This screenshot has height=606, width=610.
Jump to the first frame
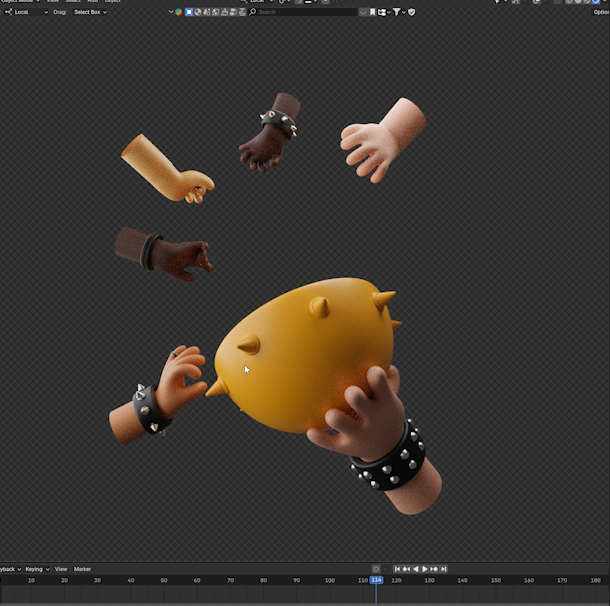397,569
